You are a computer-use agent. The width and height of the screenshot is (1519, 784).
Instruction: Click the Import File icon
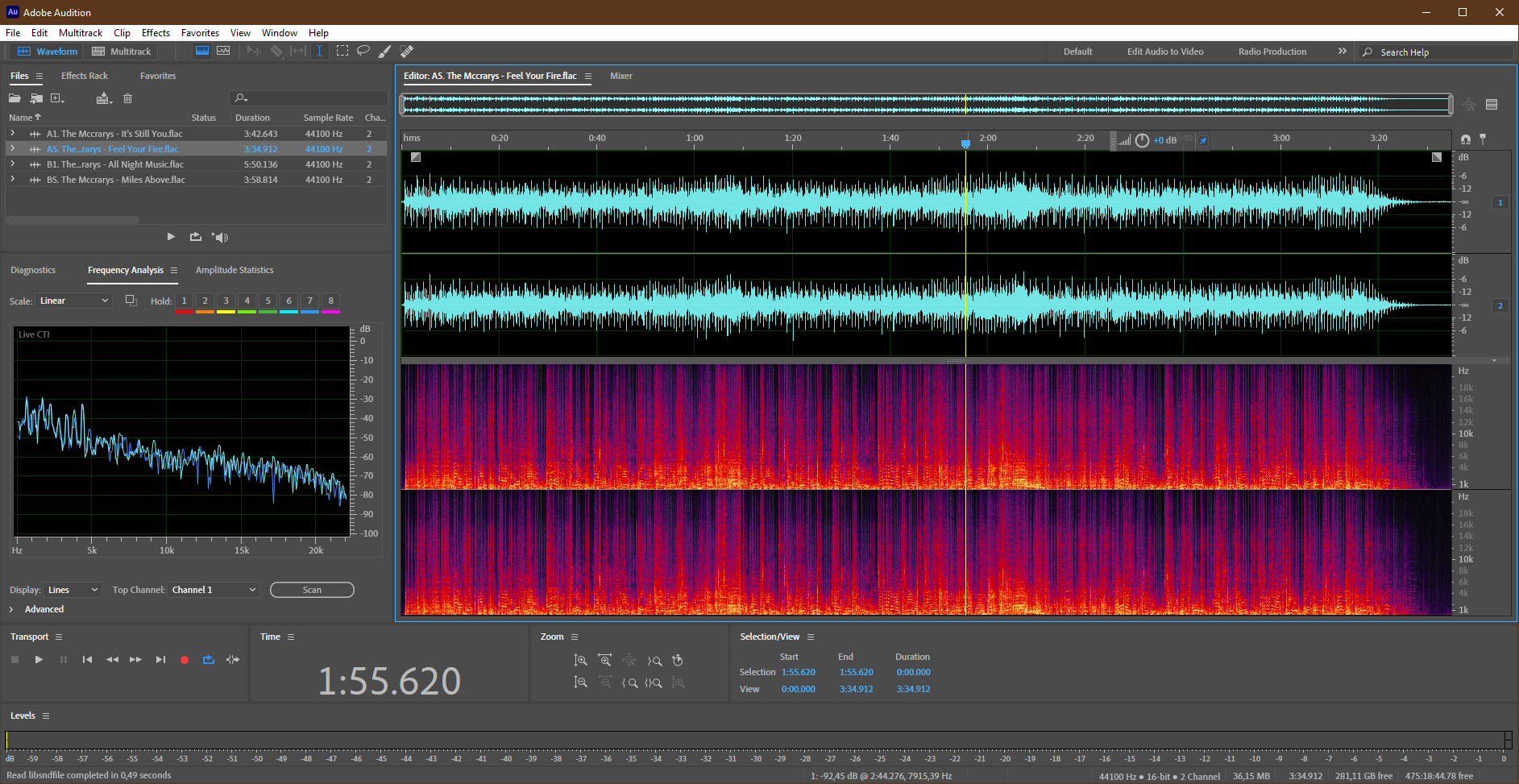click(x=36, y=98)
